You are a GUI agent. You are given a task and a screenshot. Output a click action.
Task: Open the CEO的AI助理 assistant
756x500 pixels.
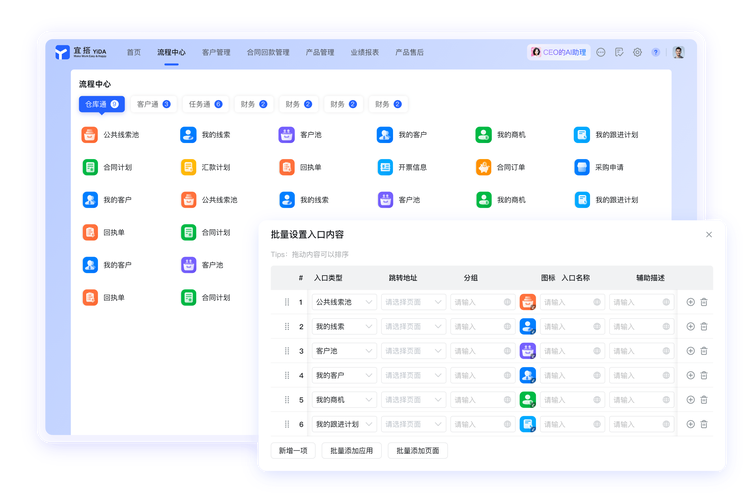coord(558,52)
